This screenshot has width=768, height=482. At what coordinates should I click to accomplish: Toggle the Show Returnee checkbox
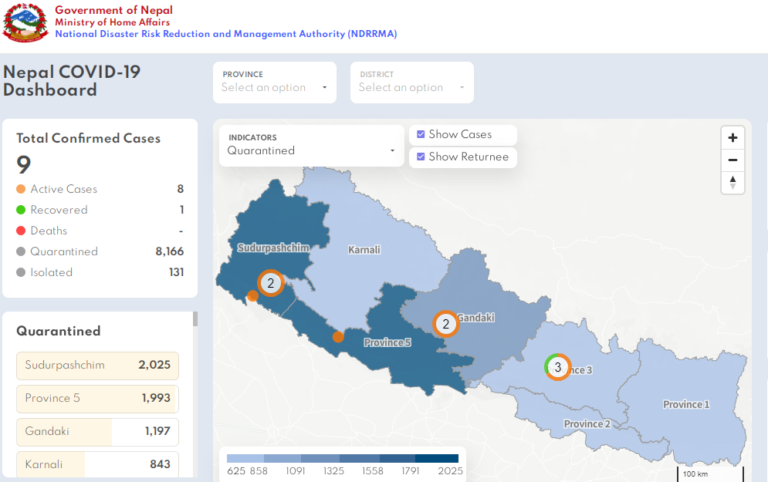point(421,157)
